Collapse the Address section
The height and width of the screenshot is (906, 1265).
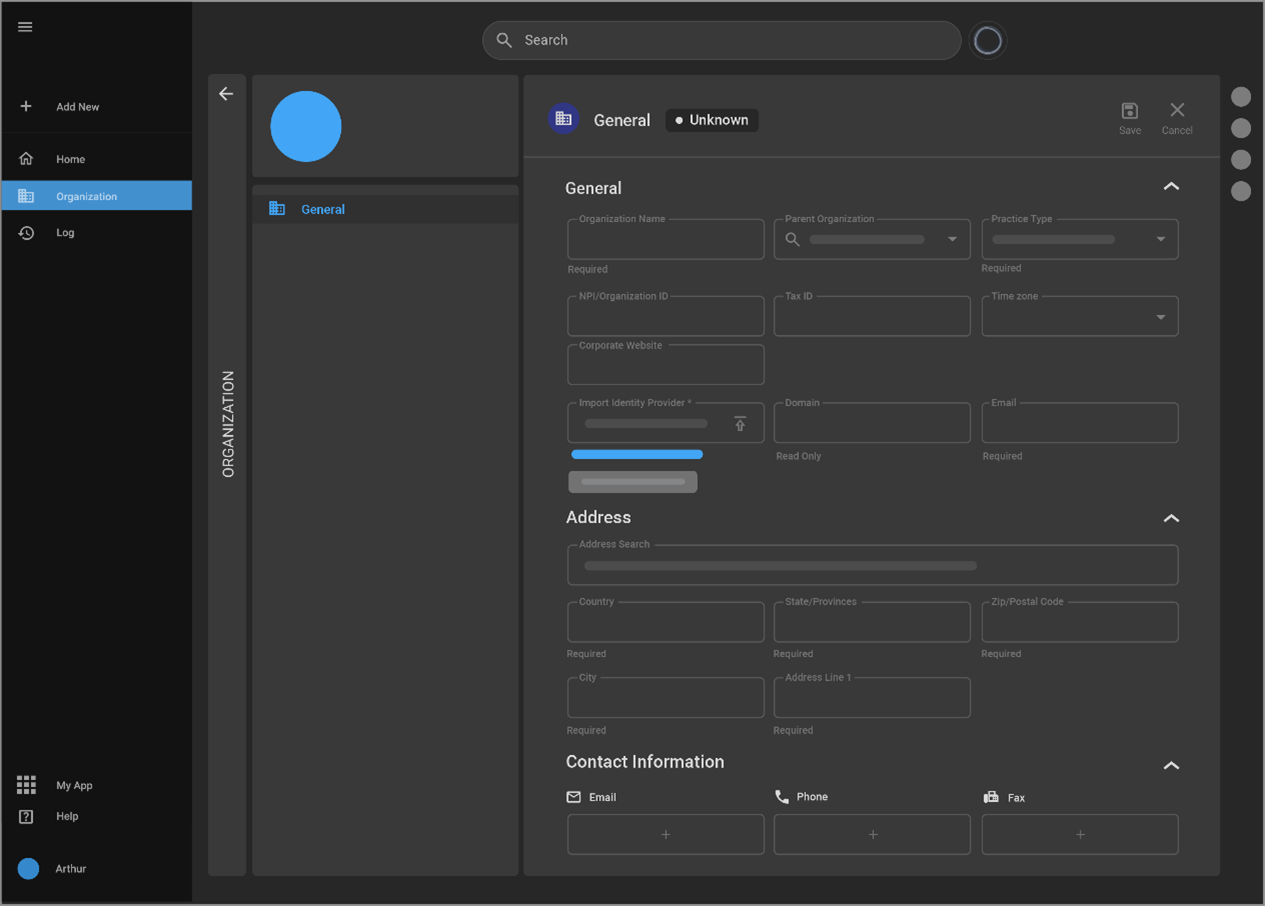point(1171,518)
